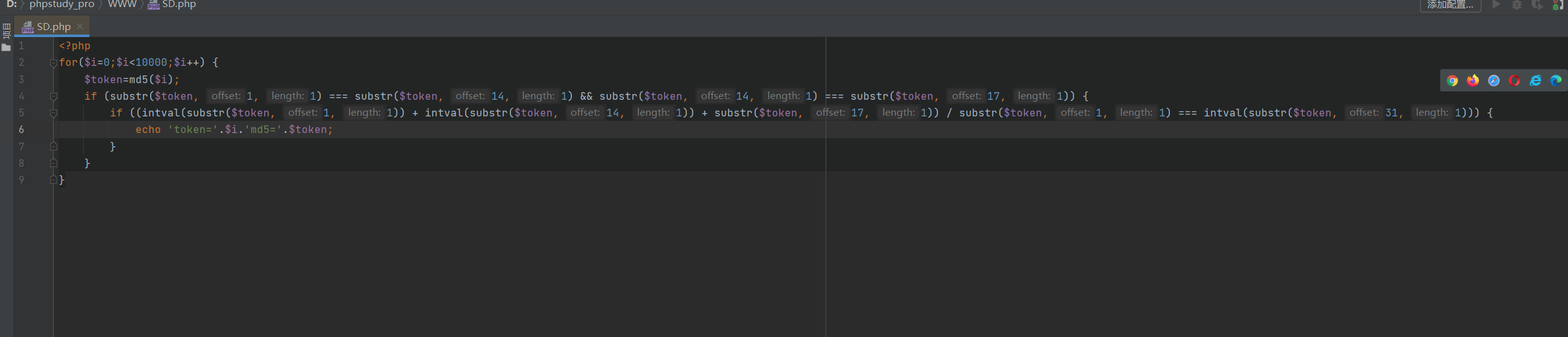Open preview in Chrome browser
Image resolution: width=1568 pixels, height=337 pixels.
pyautogui.click(x=1452, y=81)
